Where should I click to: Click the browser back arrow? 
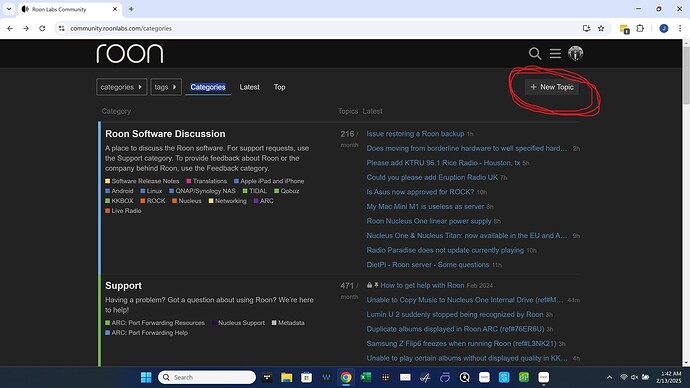[x=10, y=28]
